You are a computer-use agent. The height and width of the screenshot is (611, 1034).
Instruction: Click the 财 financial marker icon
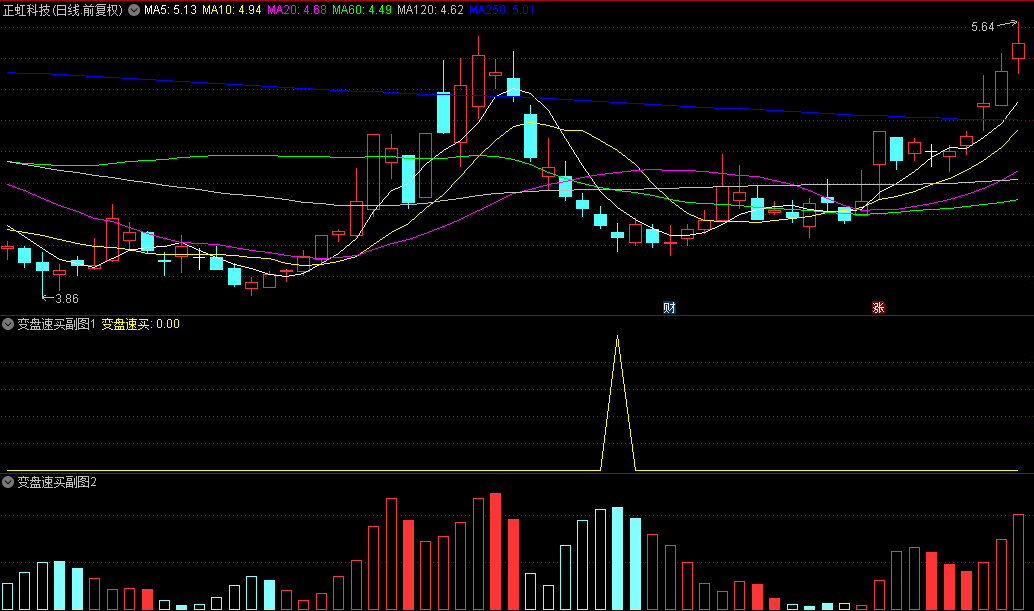pos(669,307)
